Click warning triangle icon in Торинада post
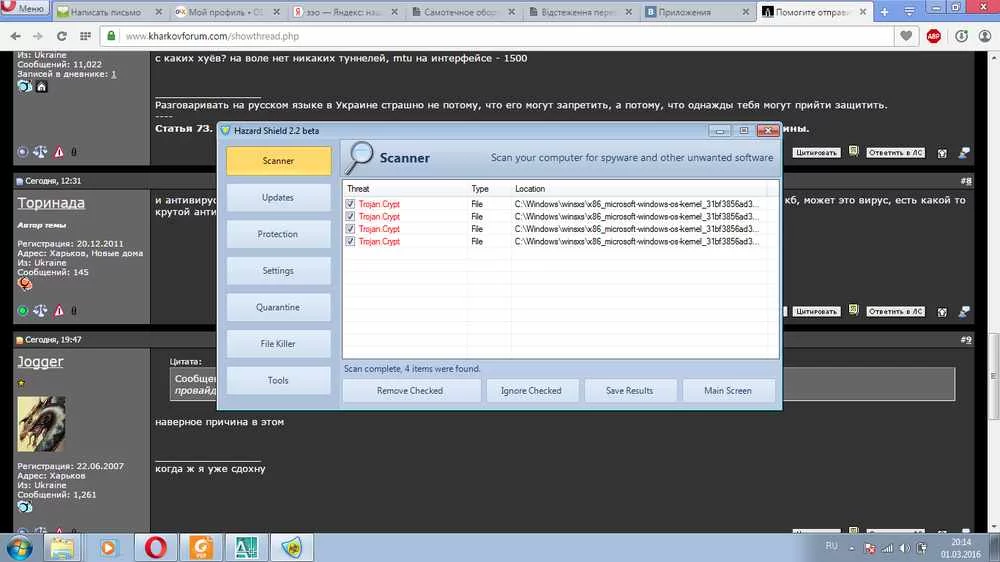The width and height of the screenshot is (1000, 562). coord(59,311)
